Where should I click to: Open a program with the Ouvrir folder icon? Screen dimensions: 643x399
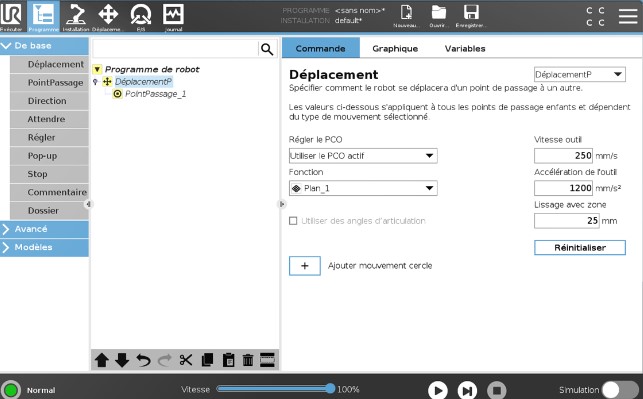pos(439,16)
